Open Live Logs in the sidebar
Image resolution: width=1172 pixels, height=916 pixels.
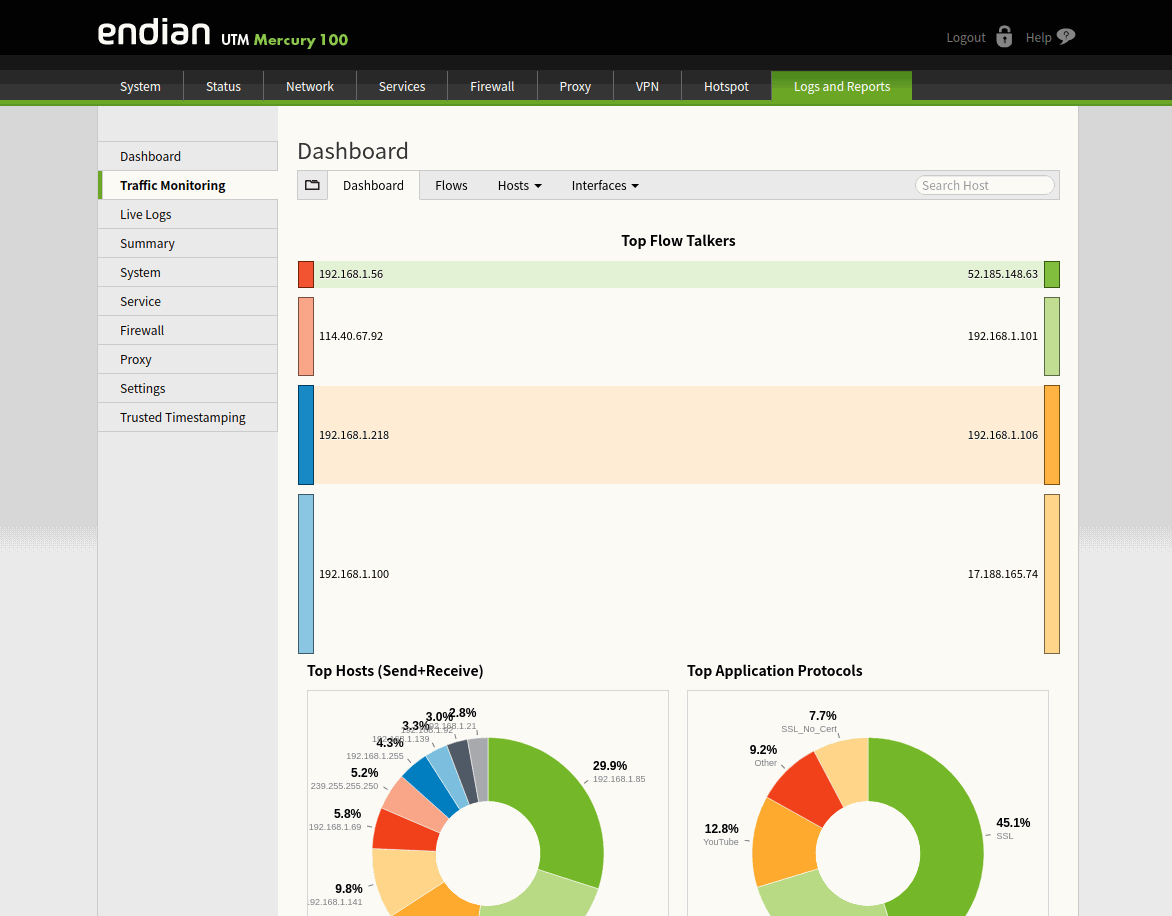click(188, 214)
